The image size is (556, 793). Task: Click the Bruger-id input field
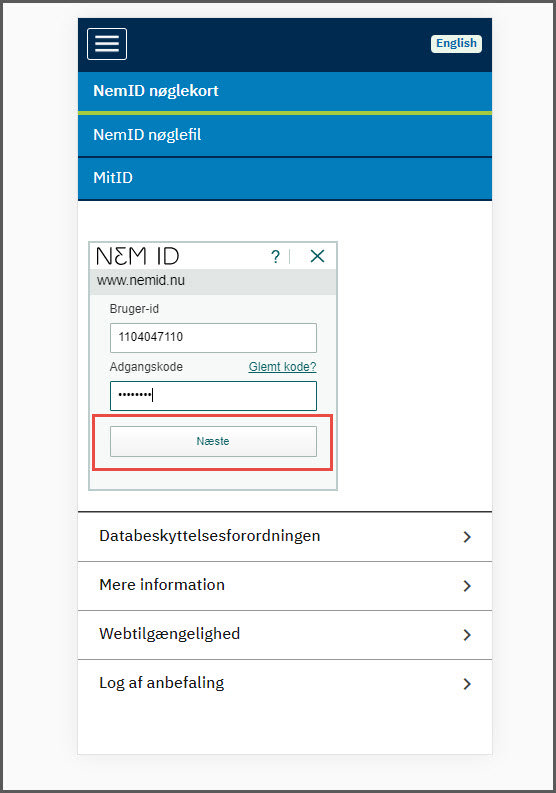(x=213, y=338)
